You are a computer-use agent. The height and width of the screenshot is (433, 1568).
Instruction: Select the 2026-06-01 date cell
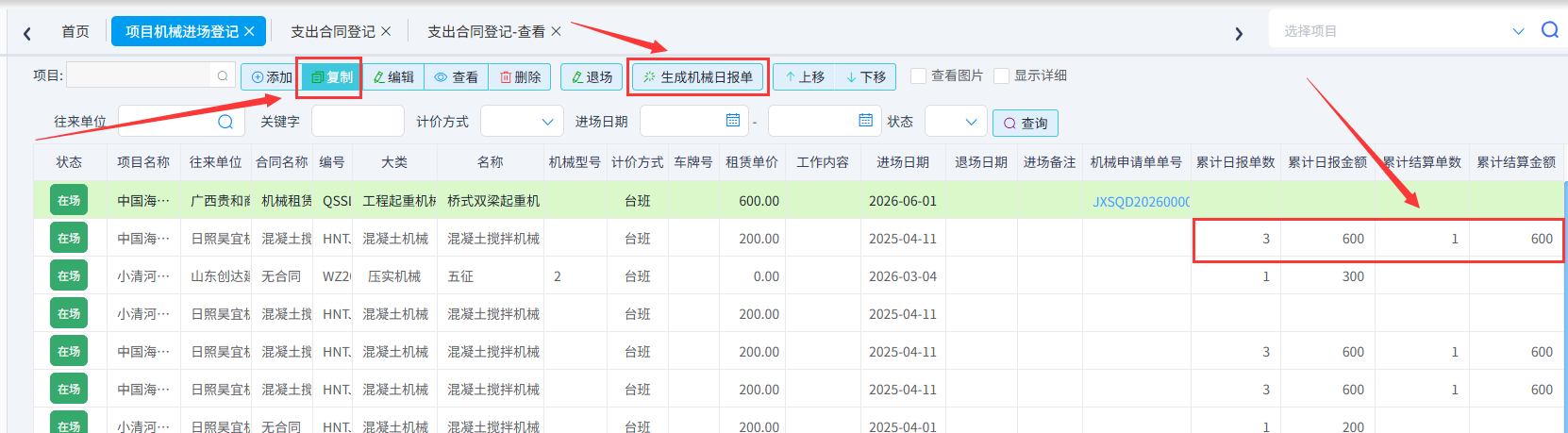point(903,201)
